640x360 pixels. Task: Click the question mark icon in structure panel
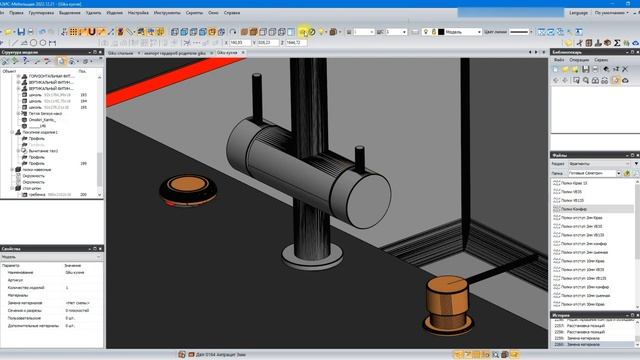[x=26, y=61]
